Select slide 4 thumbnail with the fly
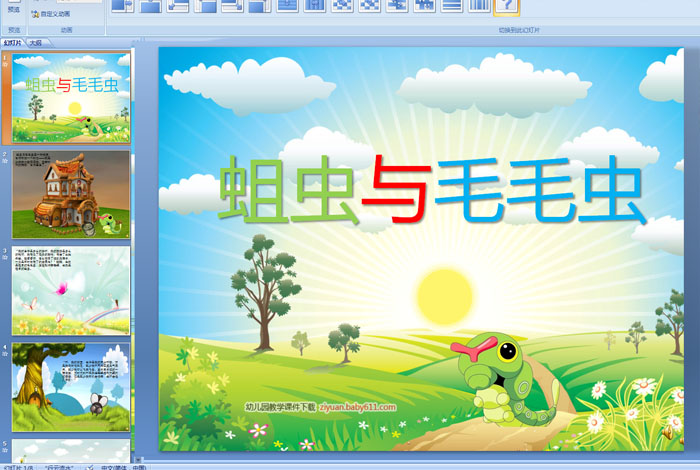Image resolution: width=700 pixels, height=470 pixels. tap(71, 387)
